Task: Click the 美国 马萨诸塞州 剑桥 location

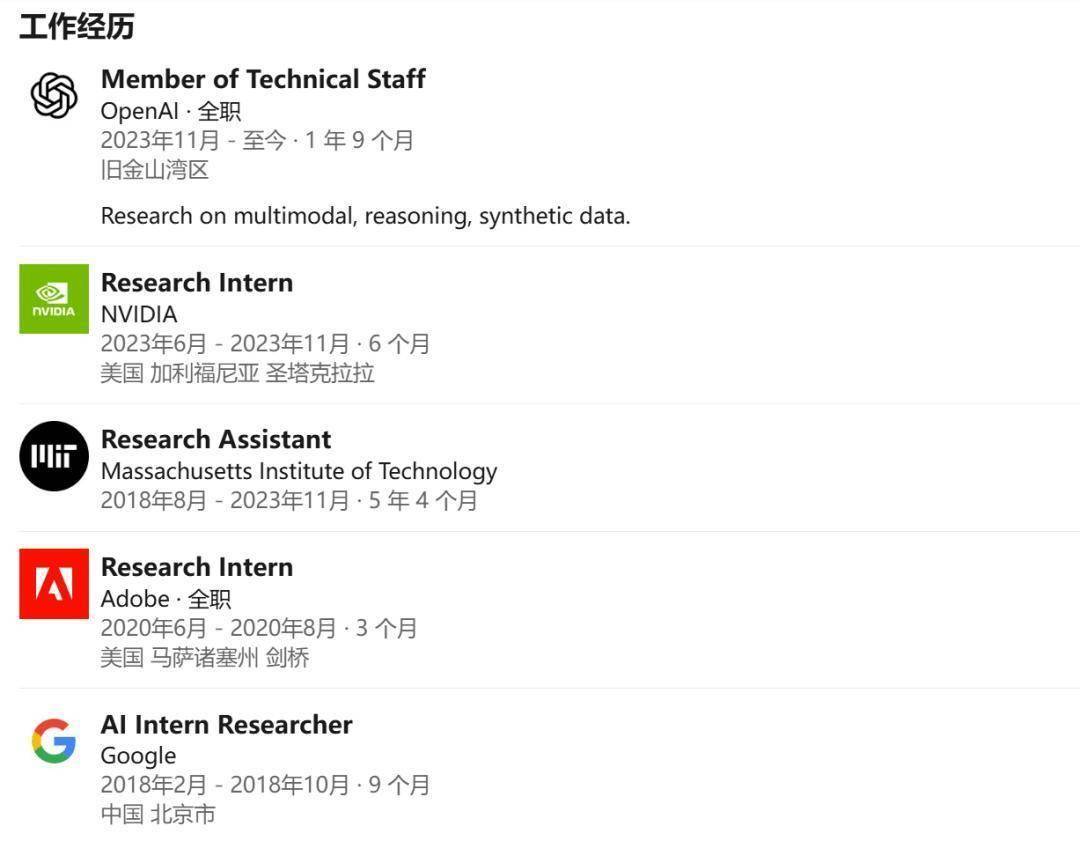Action: (x=205, y=657)
